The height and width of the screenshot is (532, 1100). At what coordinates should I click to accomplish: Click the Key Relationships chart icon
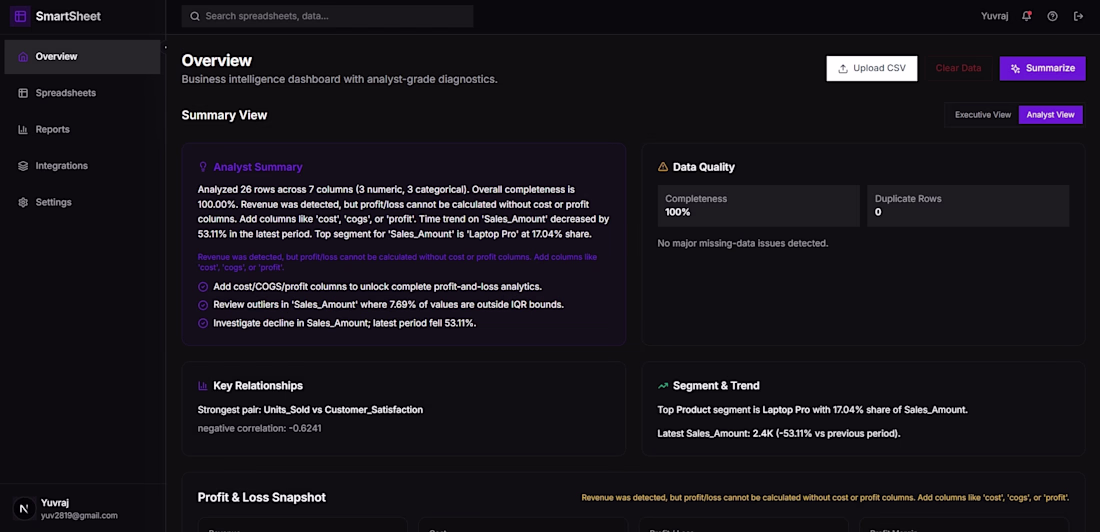pyautogui.click(x=203, y=385)
